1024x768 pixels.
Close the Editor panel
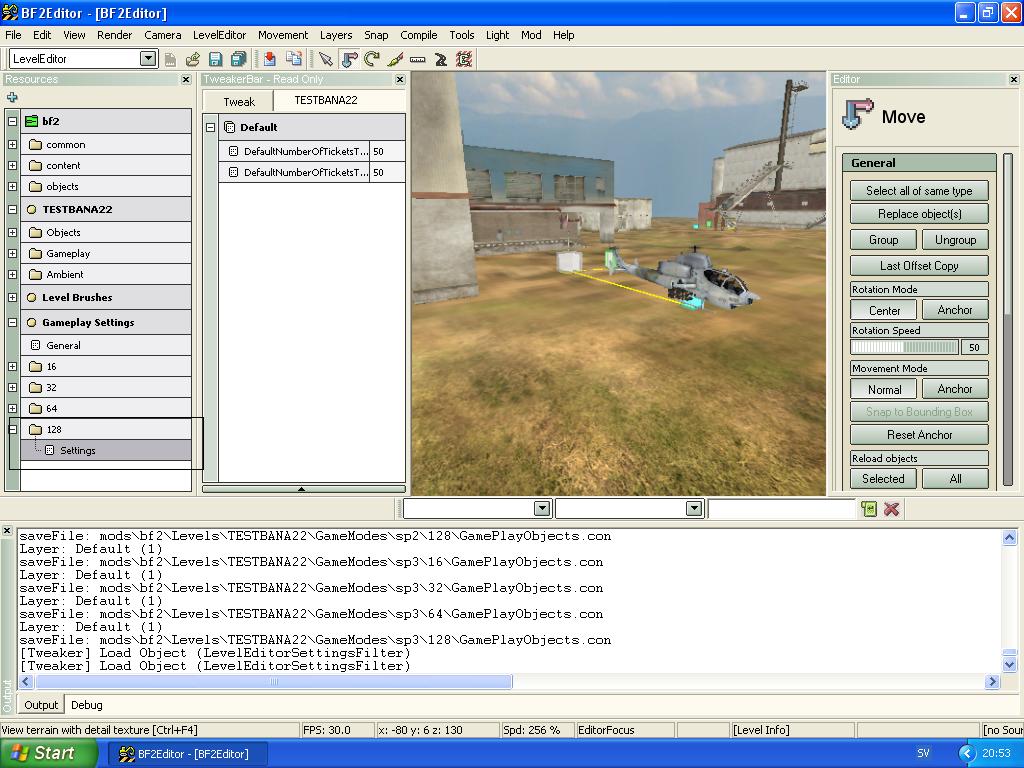coord(1014,79)
